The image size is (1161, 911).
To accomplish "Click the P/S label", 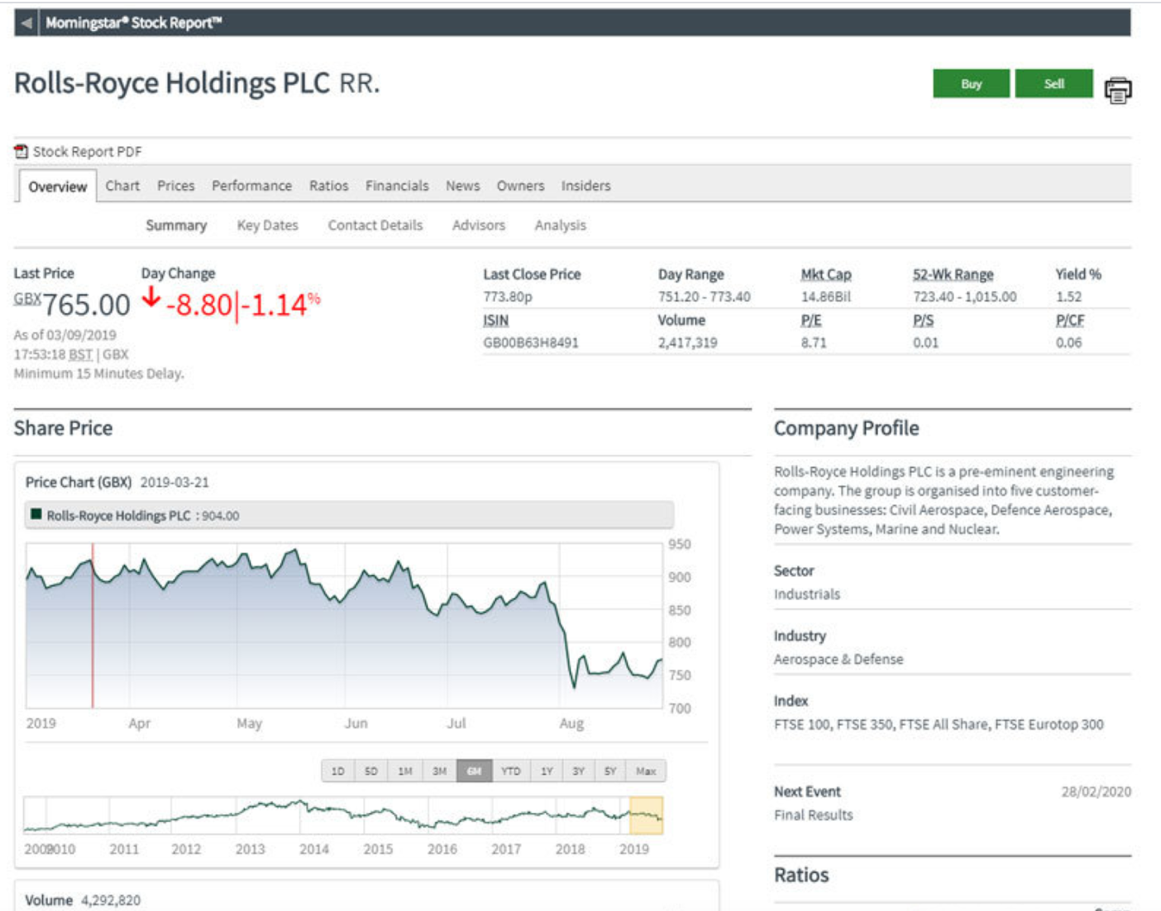I will (923, 321).
